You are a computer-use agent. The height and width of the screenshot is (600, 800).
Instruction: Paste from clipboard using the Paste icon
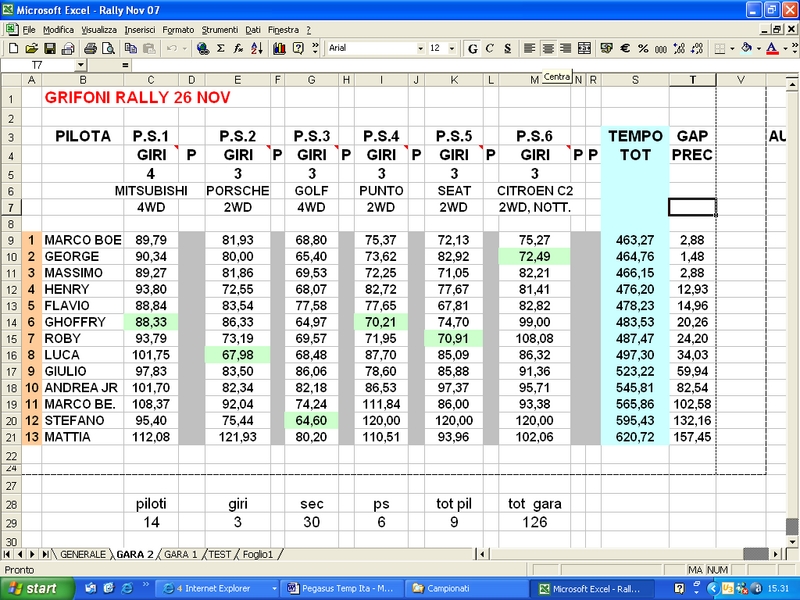click(149, 48)
